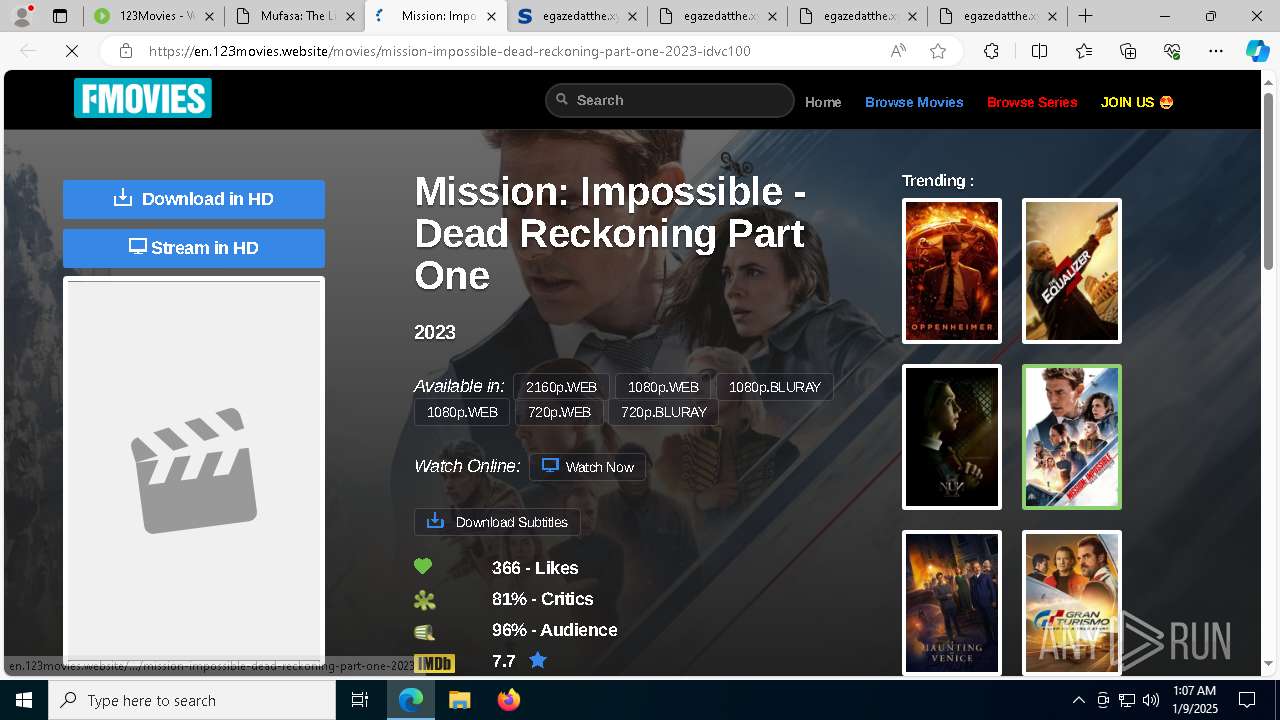The image size is (1280, 720).
Task: View site information lock icon
Action: [x=125, y=51]
